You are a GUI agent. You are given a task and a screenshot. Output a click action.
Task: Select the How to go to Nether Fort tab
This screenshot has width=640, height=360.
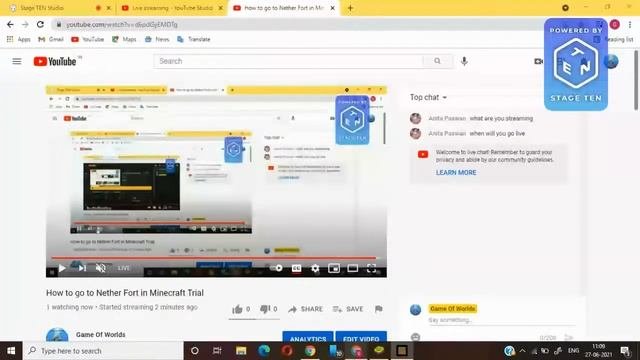[x=284, y=8]
